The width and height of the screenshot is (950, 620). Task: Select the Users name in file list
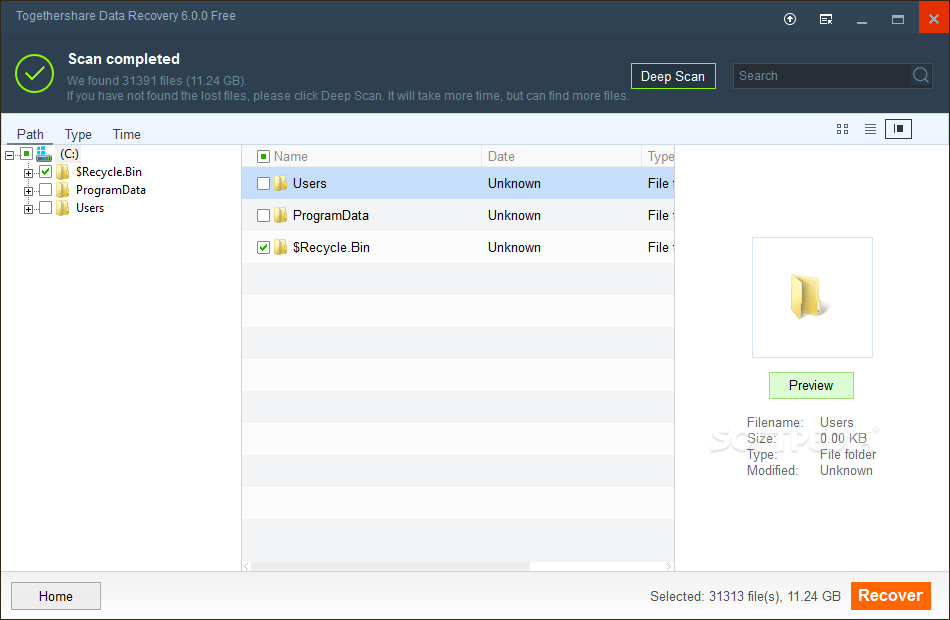(x=310, y=183)
